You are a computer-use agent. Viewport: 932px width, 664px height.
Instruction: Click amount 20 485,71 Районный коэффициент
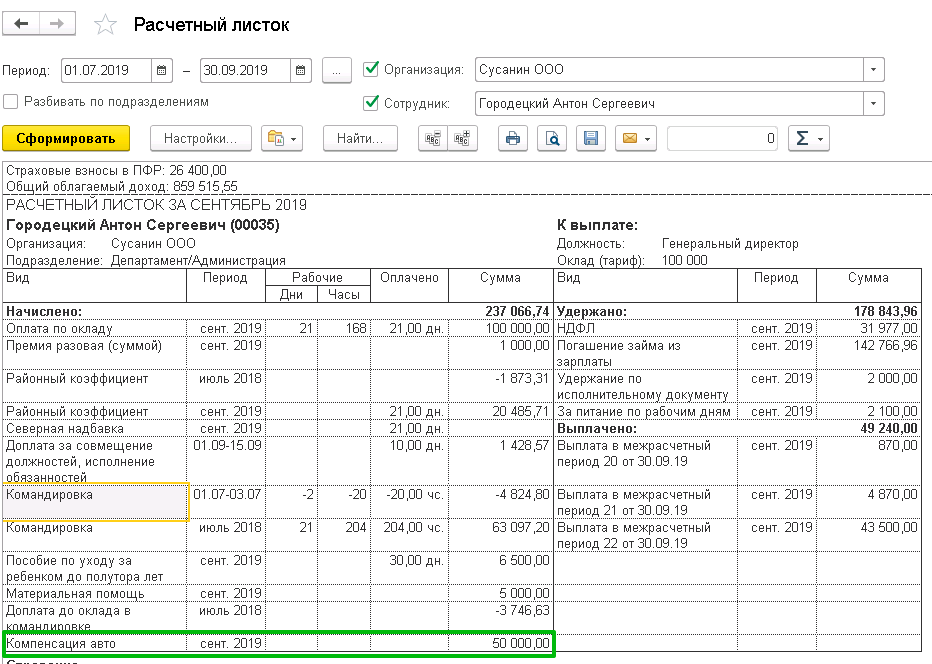(x=521, y=411)
